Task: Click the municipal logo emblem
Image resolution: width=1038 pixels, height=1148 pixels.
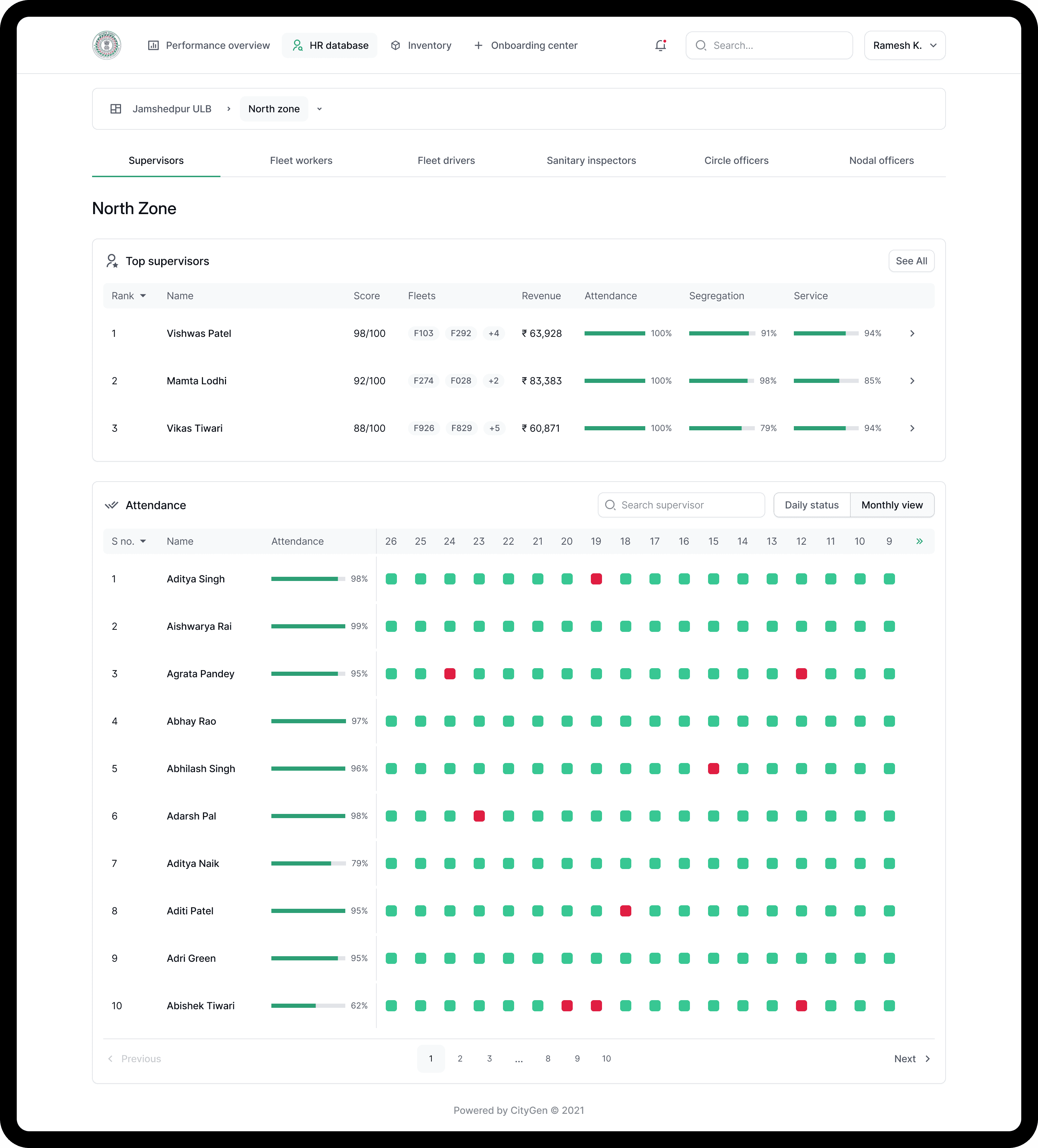Action: pyautogui.click(x=106, y=46)
